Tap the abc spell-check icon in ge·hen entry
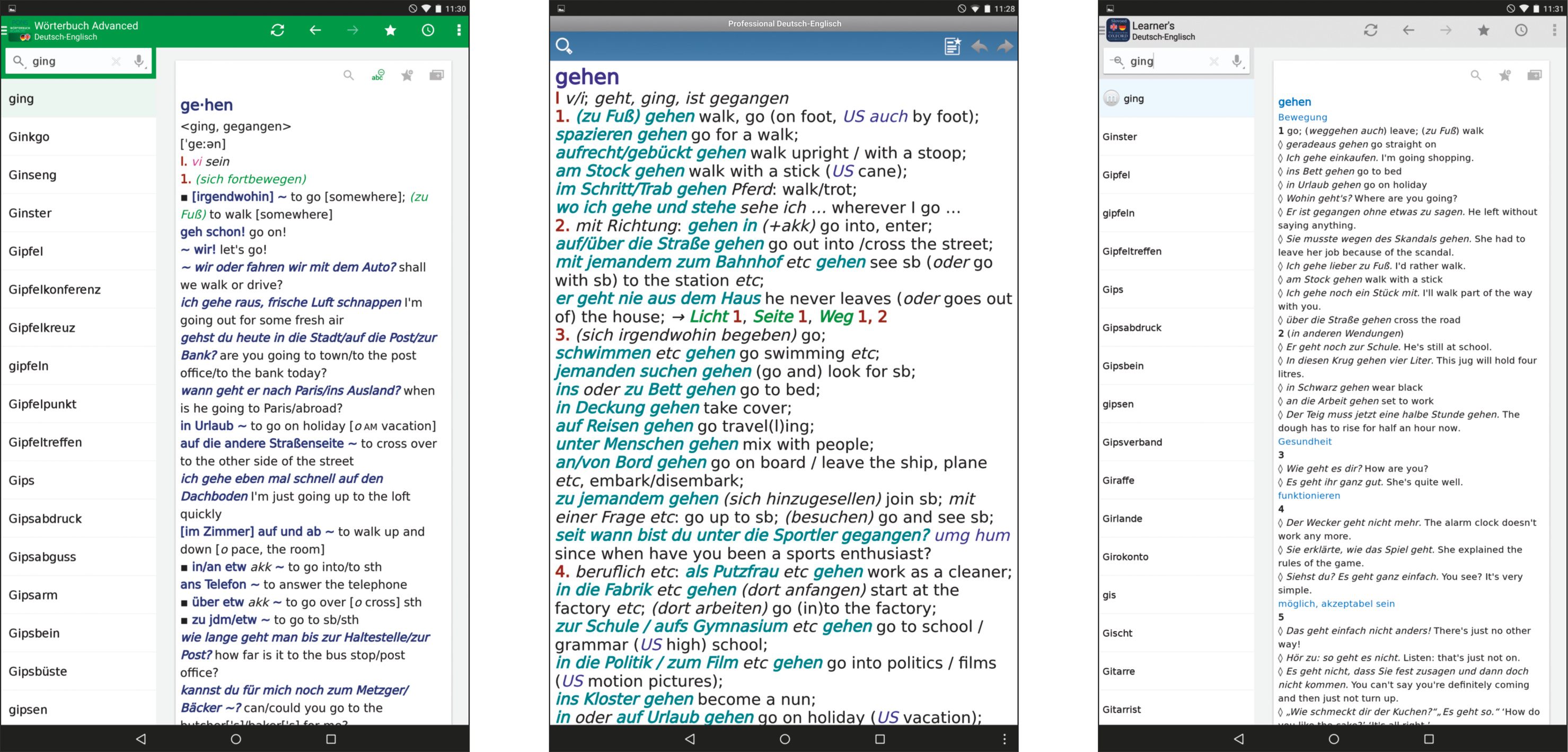 point(378,75)
